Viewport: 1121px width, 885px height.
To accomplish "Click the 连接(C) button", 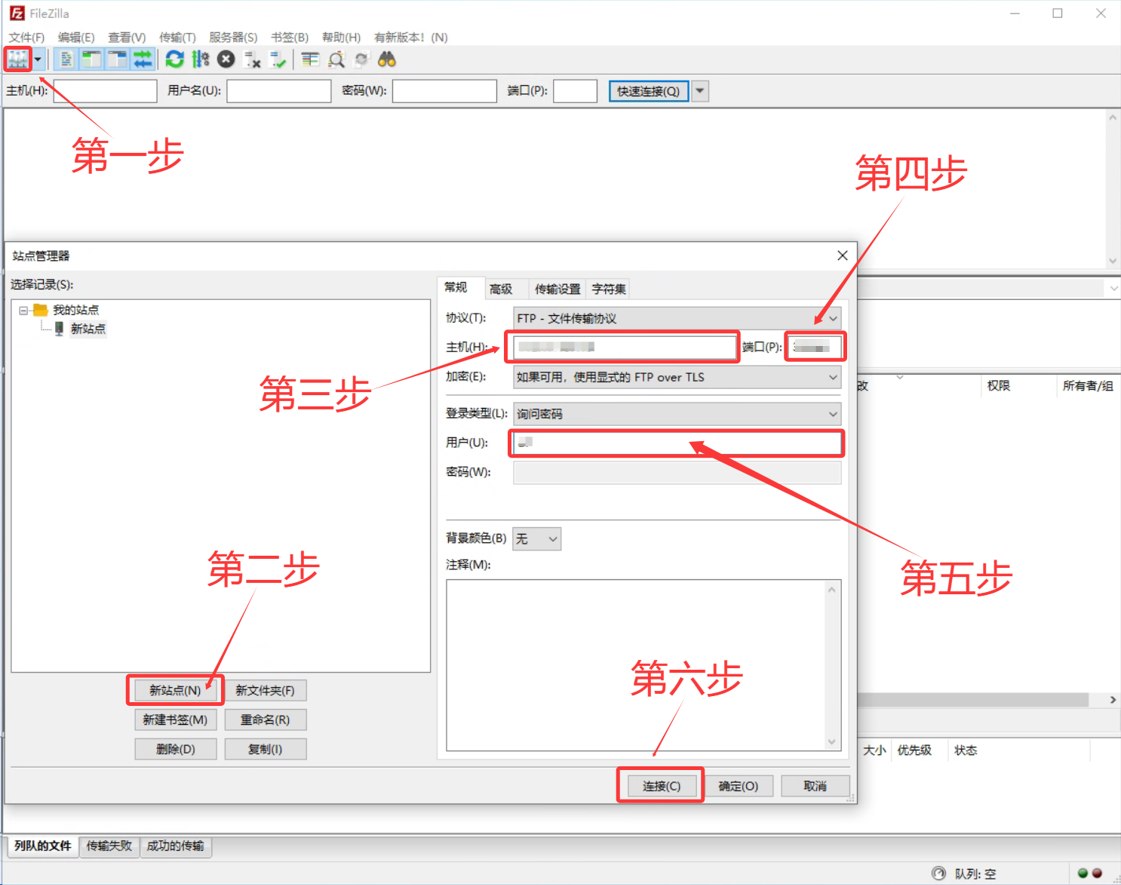I will (x=661, y=786).
